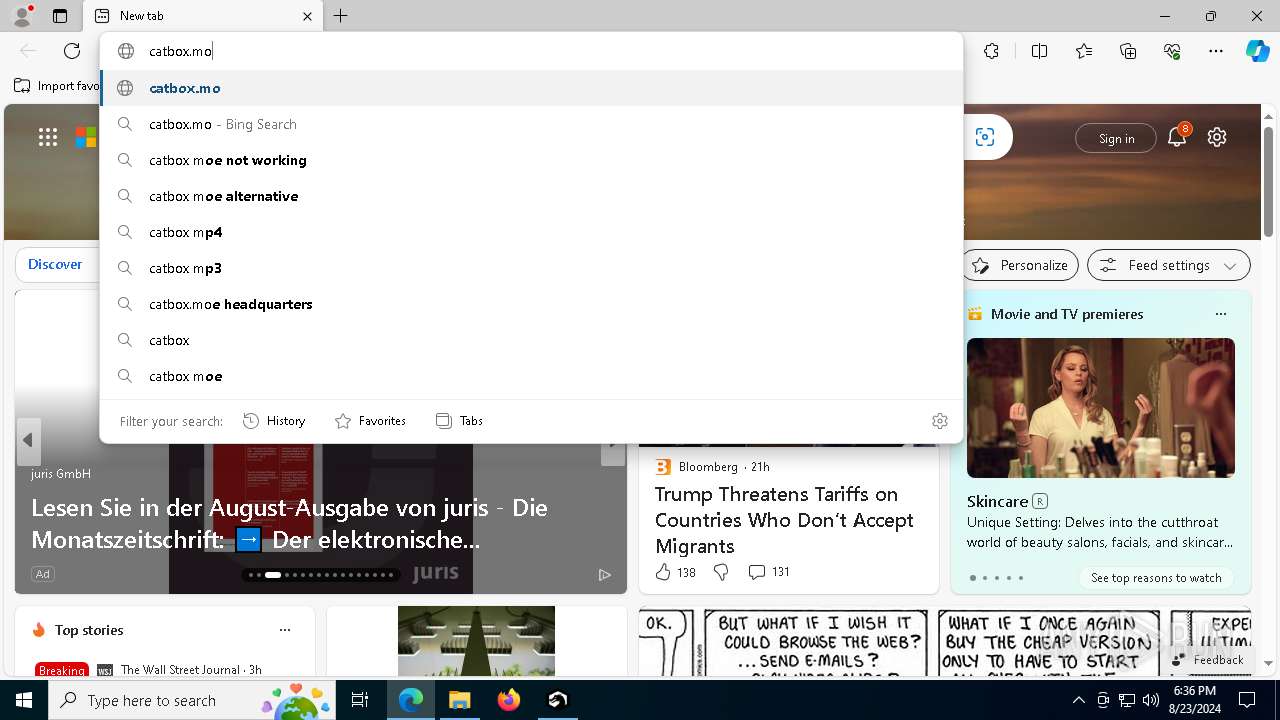Choose 'catbox.moe headquarters' suggestion
This screenshot has height=720, width=1280.
(x=532, y=304)
